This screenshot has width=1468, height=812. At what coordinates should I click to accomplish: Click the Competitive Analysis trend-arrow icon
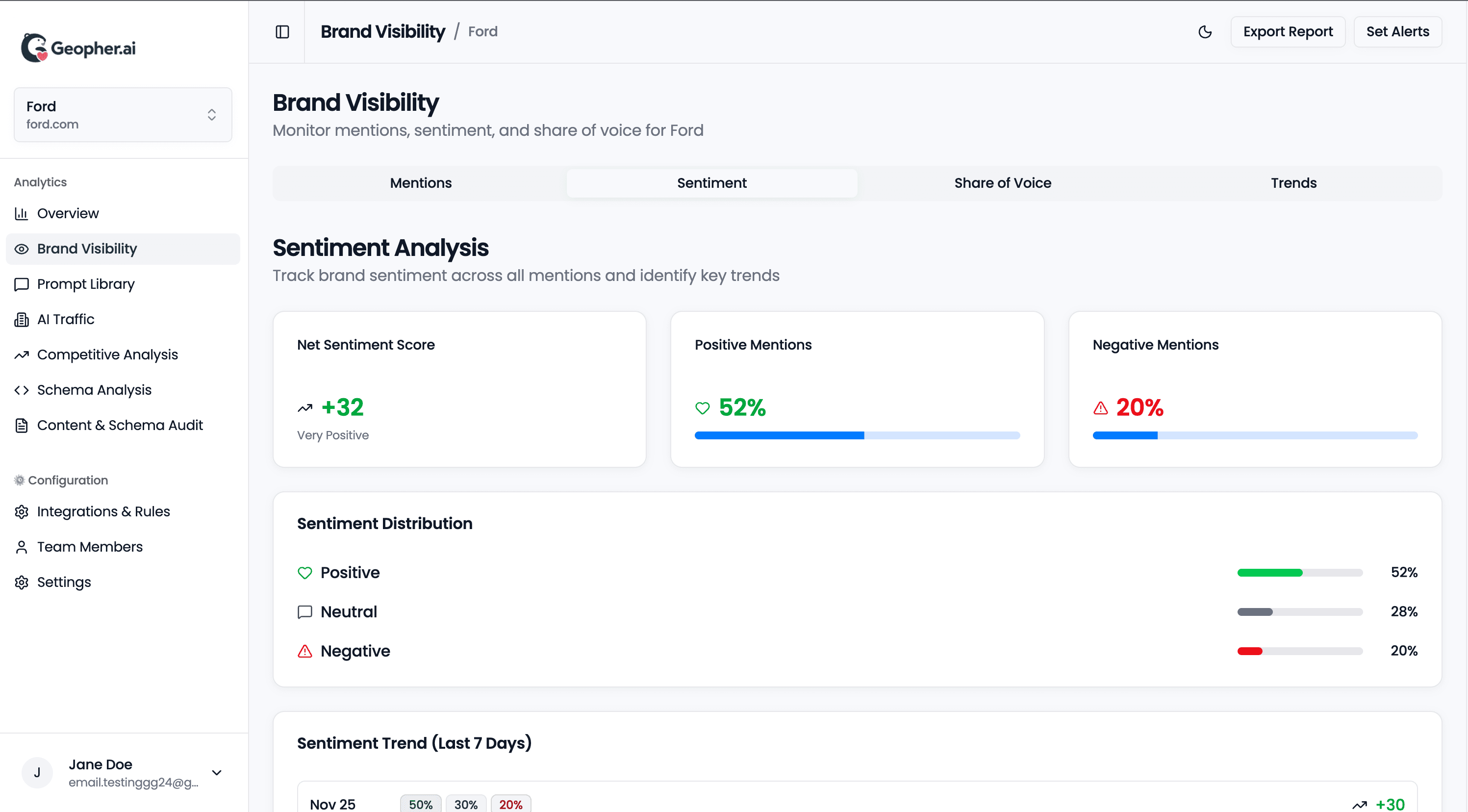[x=21, y=355]
